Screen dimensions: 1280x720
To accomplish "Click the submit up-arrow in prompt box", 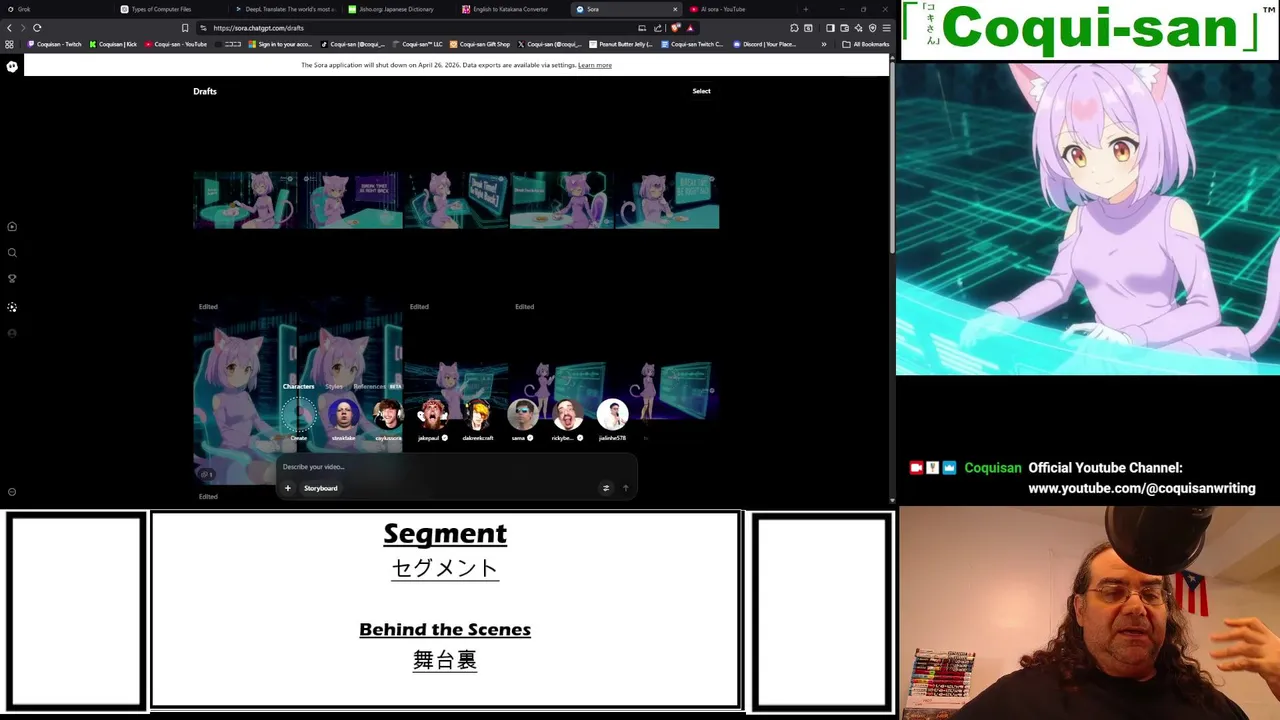I will click(x=626, y=488).
